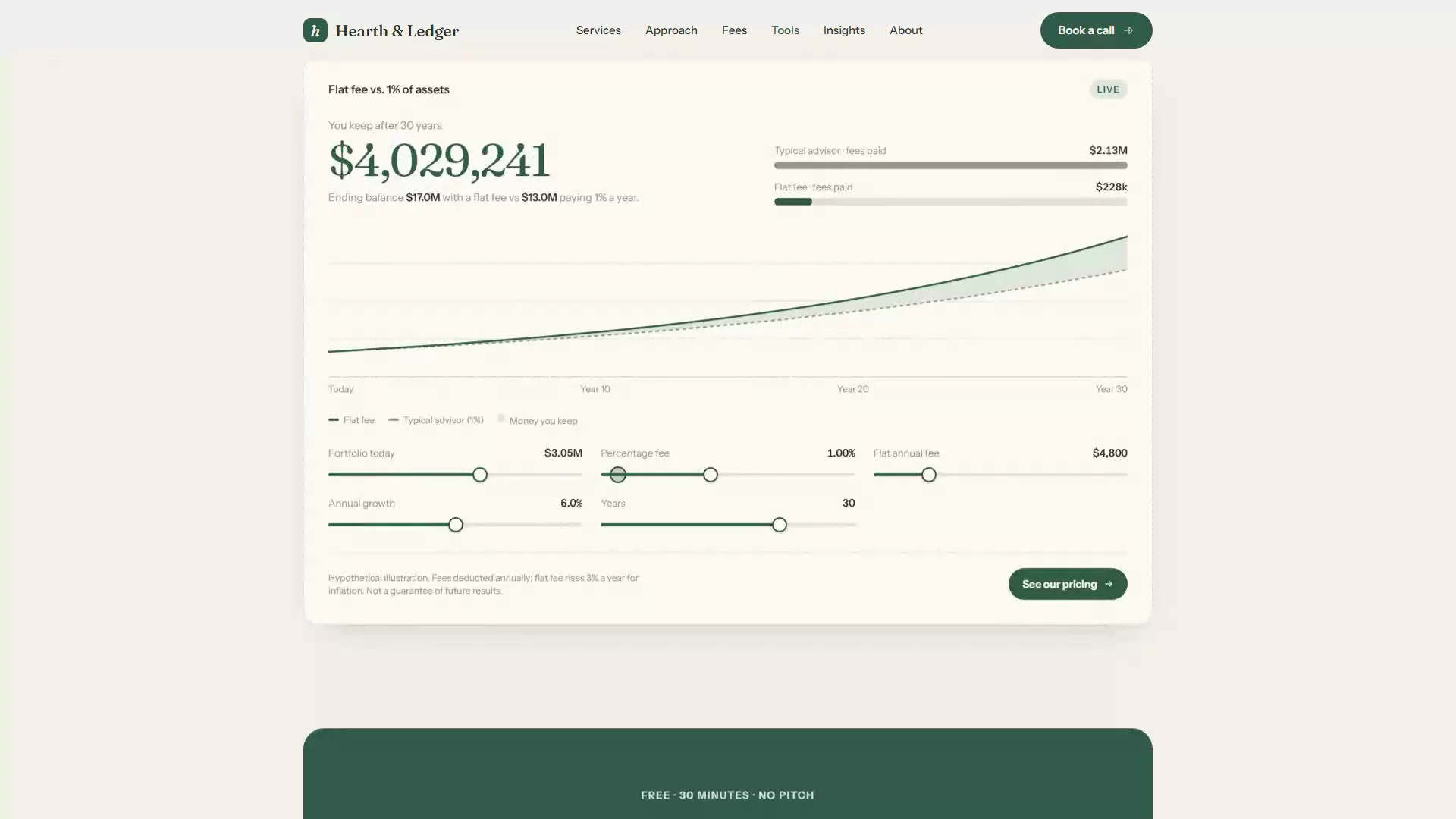This screenshot has width=1456, height=819.
Task: Click the Year 20 axis label
Action: click(852, 389)
